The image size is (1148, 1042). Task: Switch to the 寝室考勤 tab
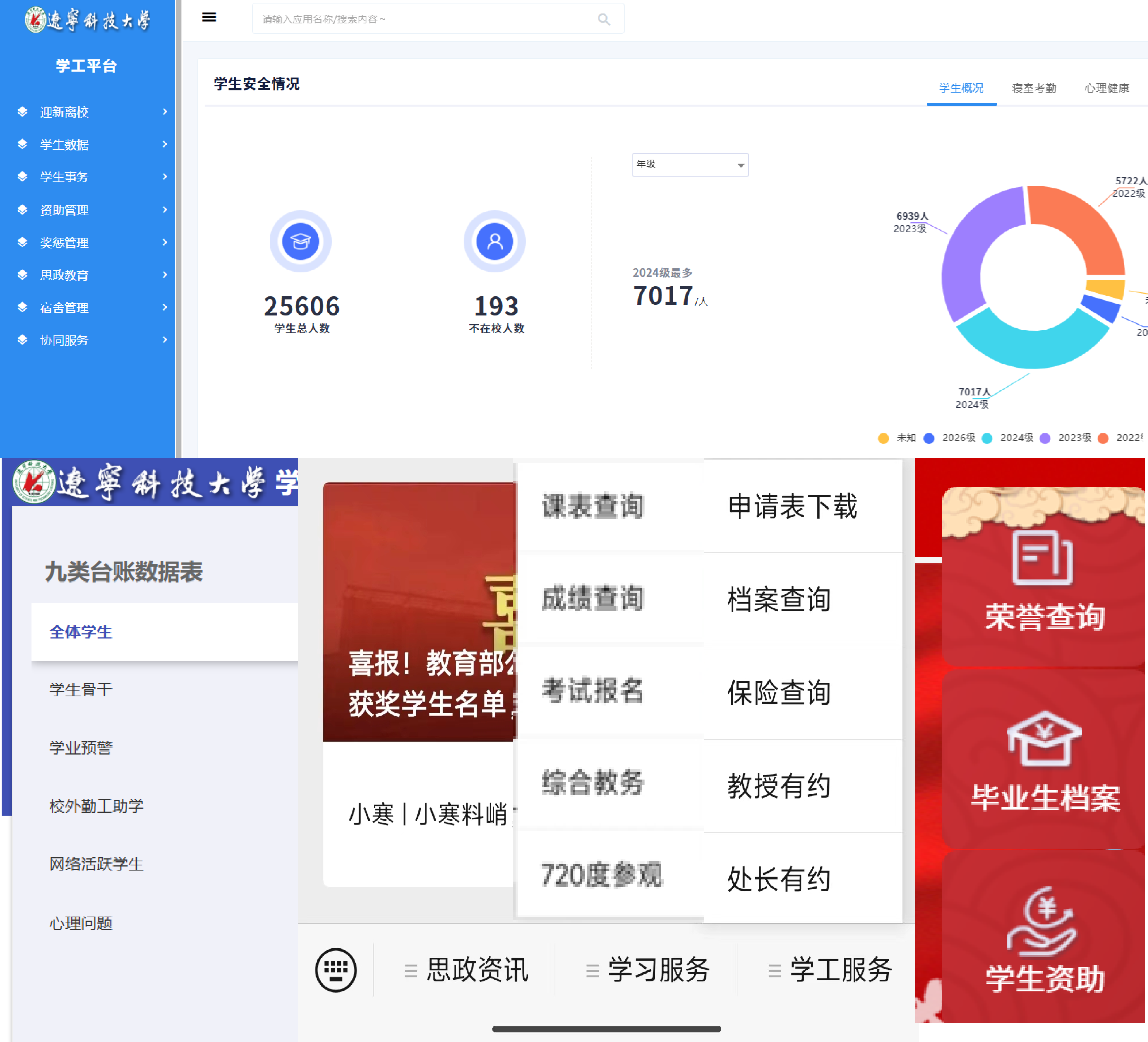(1034, 88)
